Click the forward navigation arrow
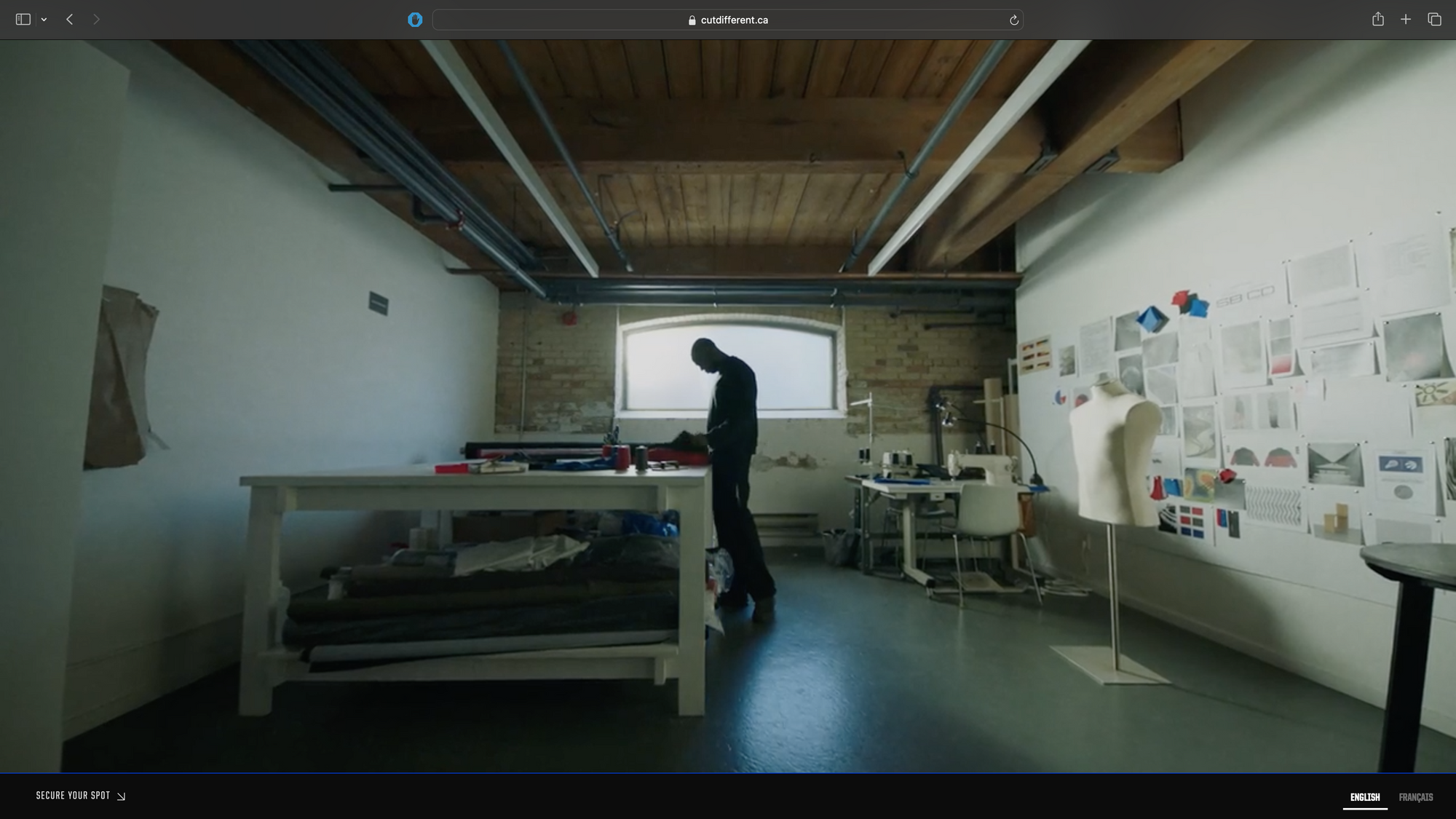This screenshot has height=819, width=1456. click(96, 20)
